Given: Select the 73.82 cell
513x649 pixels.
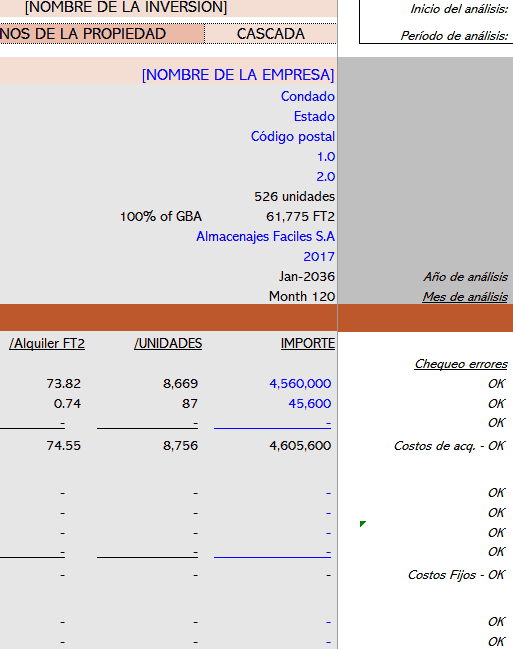Looking at the screenshot, I should tap(63, 384).
